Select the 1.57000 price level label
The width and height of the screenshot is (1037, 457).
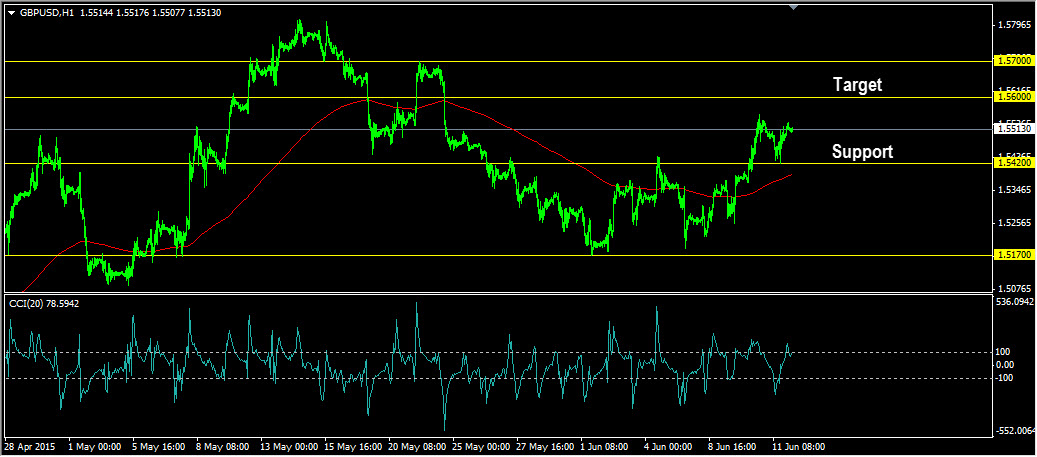[x=1013, y=61]
